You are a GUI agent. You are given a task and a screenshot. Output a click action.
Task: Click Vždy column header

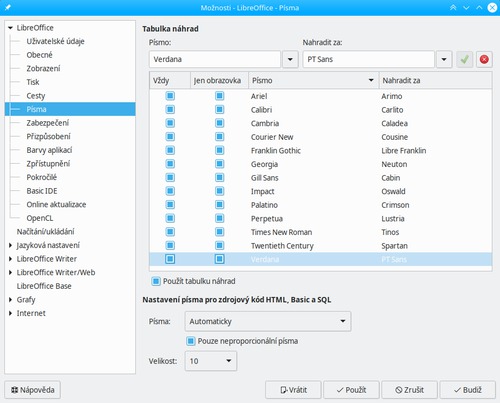point(170,80)
